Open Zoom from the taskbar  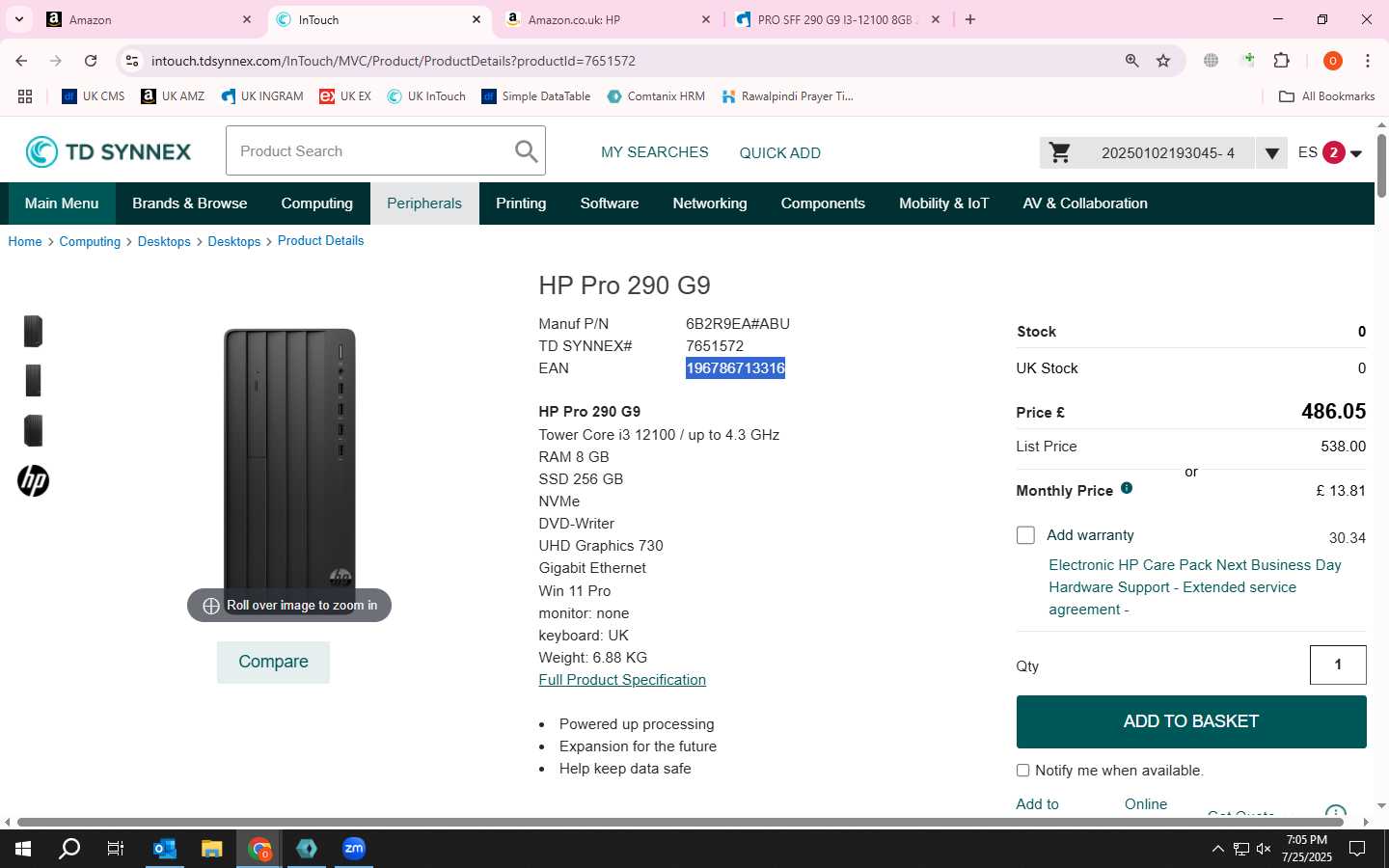click(354, 849)
